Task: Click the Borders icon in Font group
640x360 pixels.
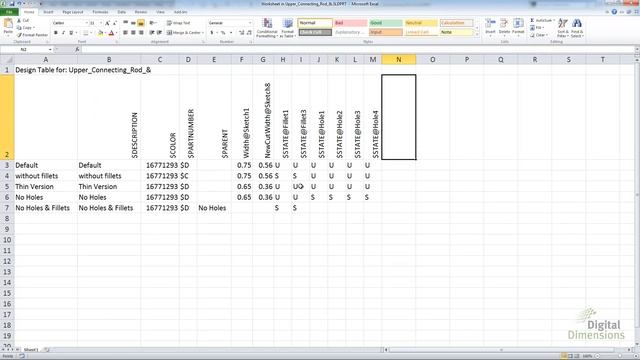Action: coord(85,33)
